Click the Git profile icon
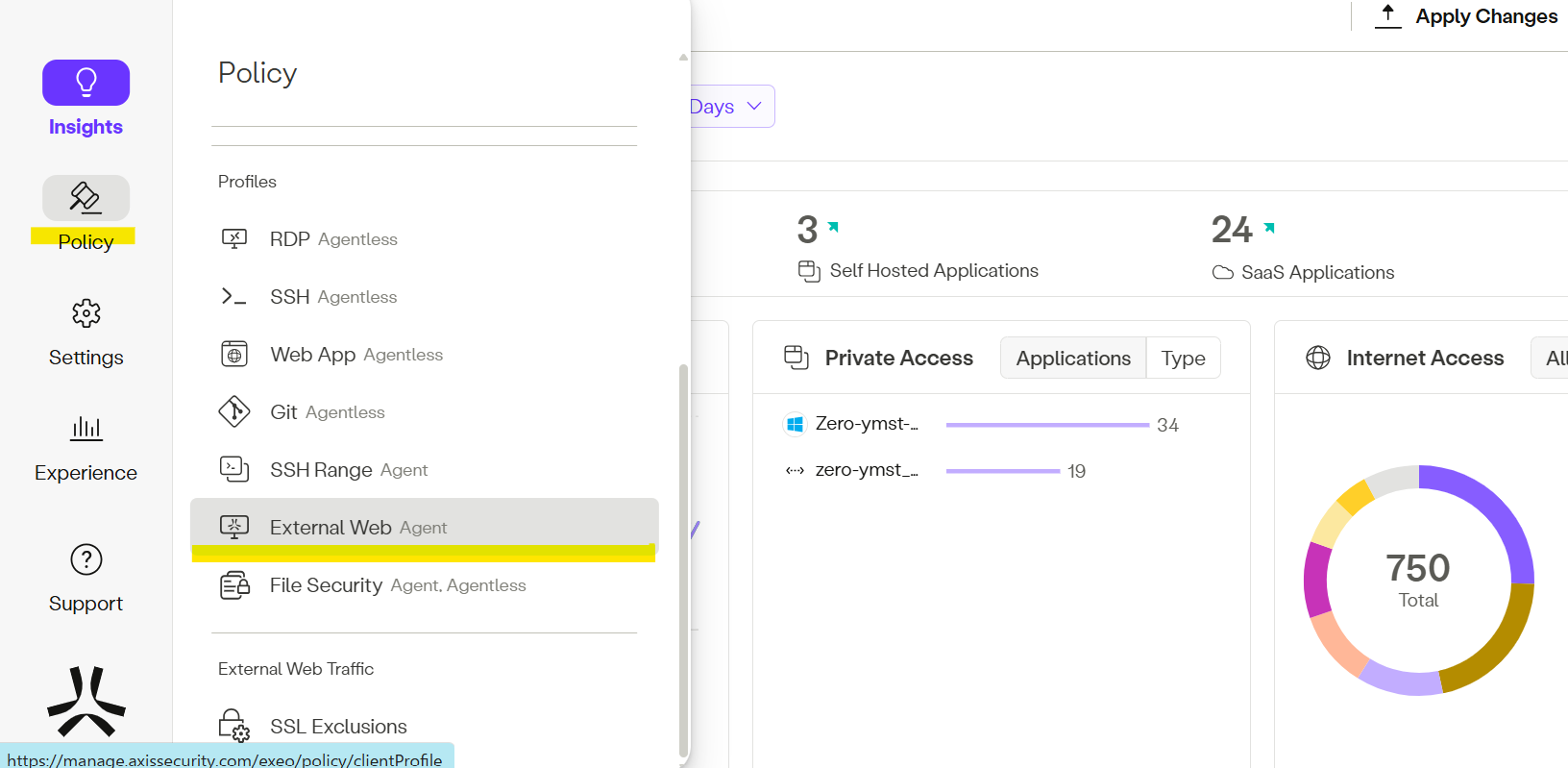This screenshot has height=768, width=1568. pos(233,411)
